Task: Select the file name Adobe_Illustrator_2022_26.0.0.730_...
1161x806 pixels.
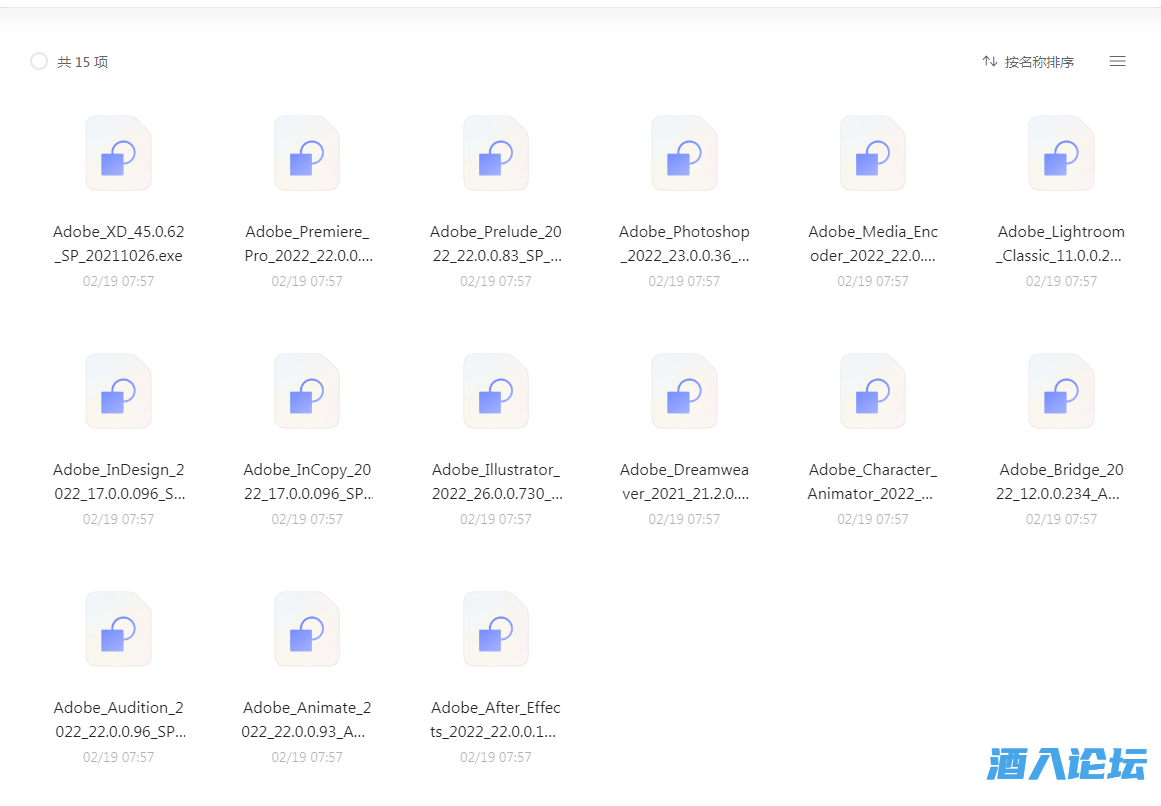Action: [496, 482]
